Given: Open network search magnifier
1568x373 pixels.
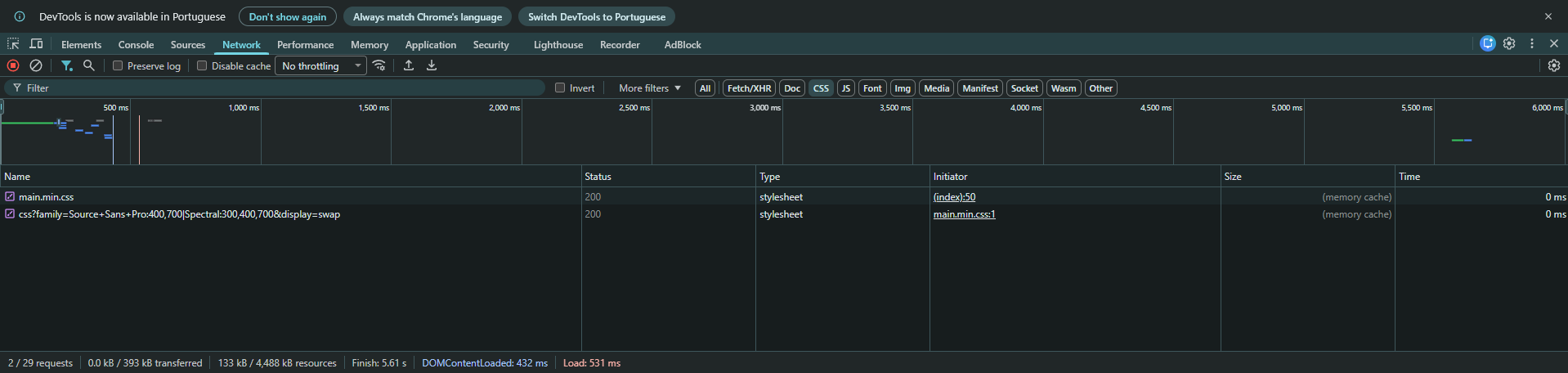Looking at the screenshot, I should pos(89,65).
